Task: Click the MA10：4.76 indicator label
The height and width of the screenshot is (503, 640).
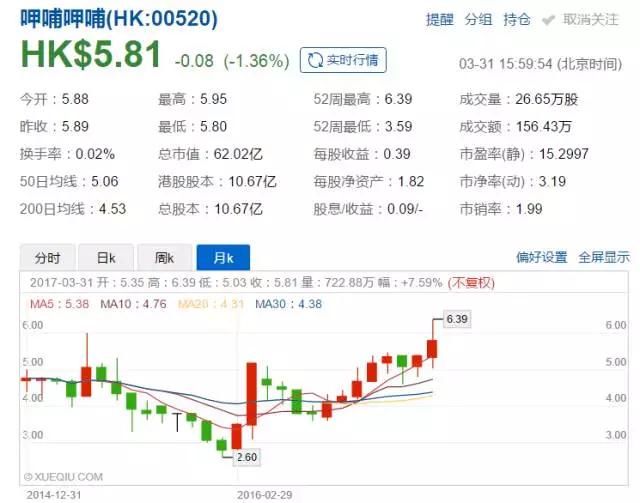Action: click(133, 304)
